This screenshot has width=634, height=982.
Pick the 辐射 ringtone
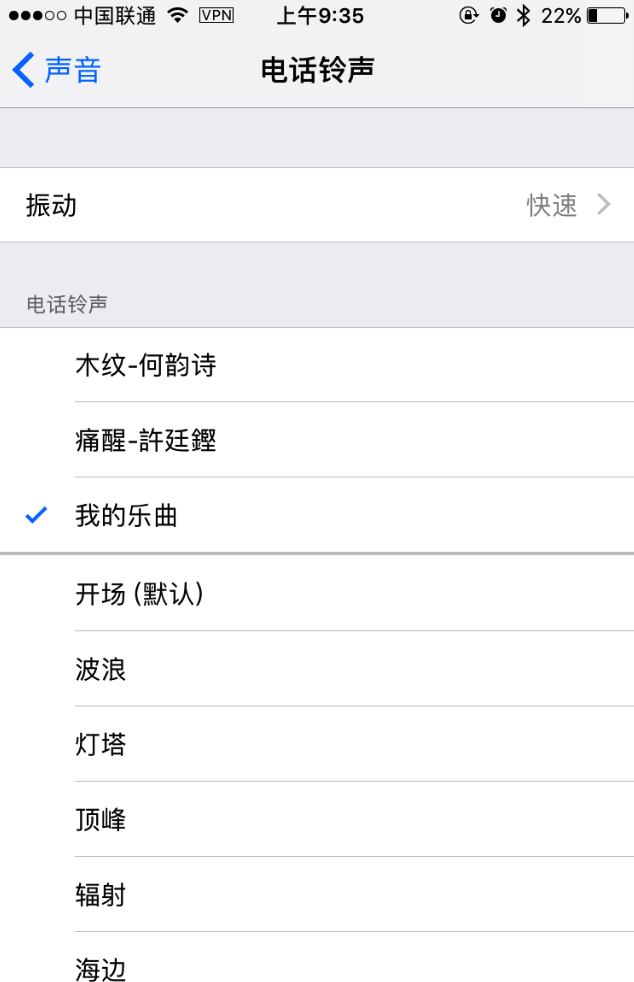tap(317, 894)
